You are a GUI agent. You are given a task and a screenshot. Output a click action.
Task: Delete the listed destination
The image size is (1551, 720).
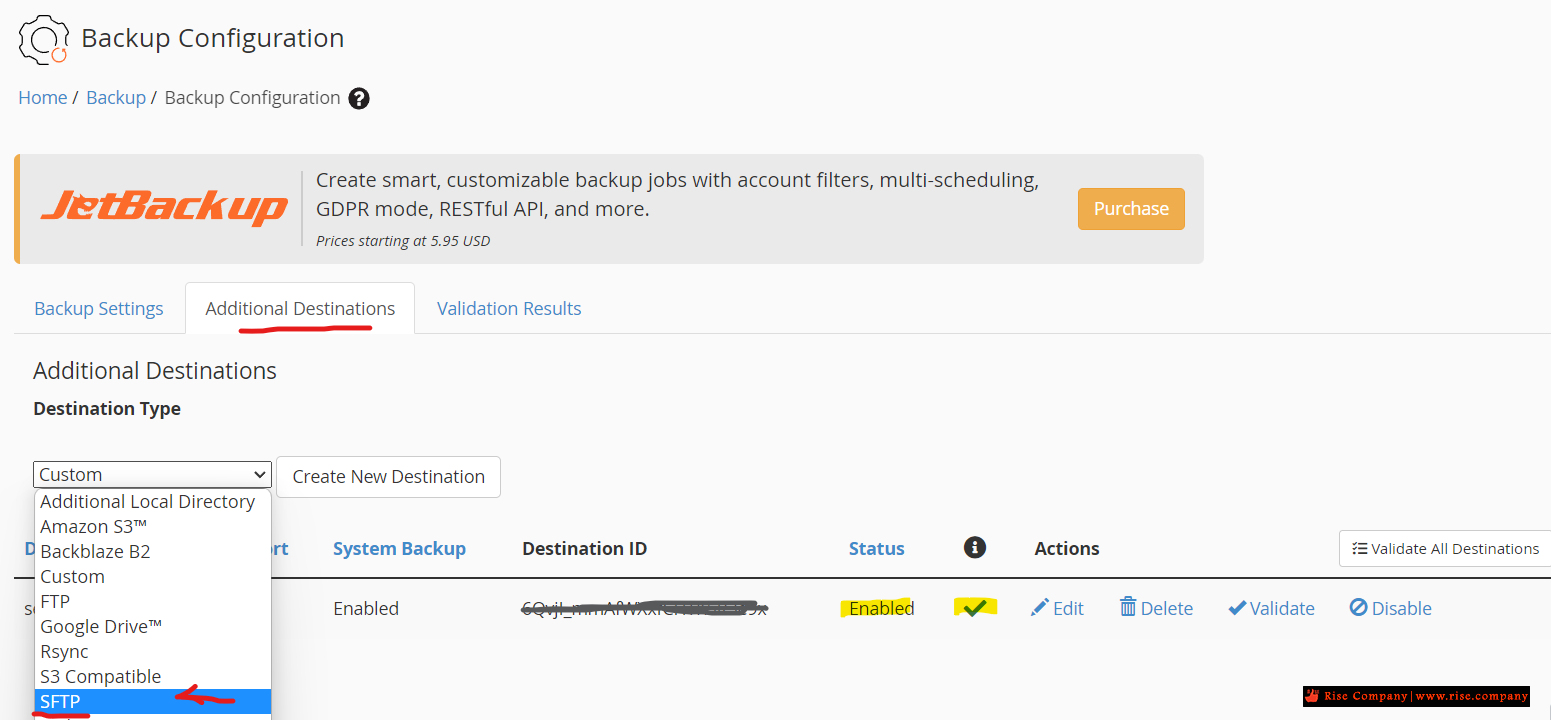coord(1156,608)
